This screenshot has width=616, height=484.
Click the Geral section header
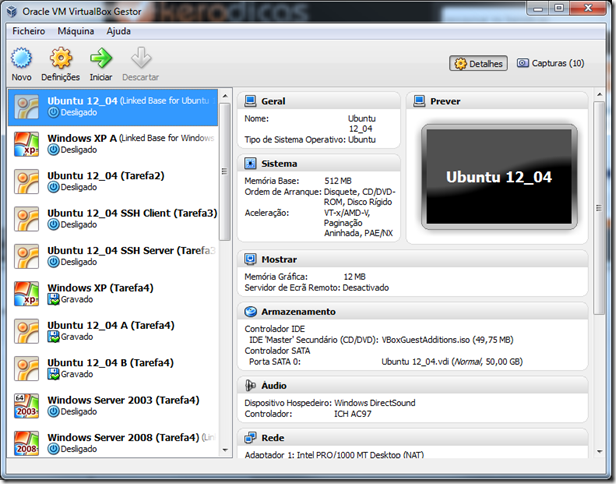click(319, 101)
